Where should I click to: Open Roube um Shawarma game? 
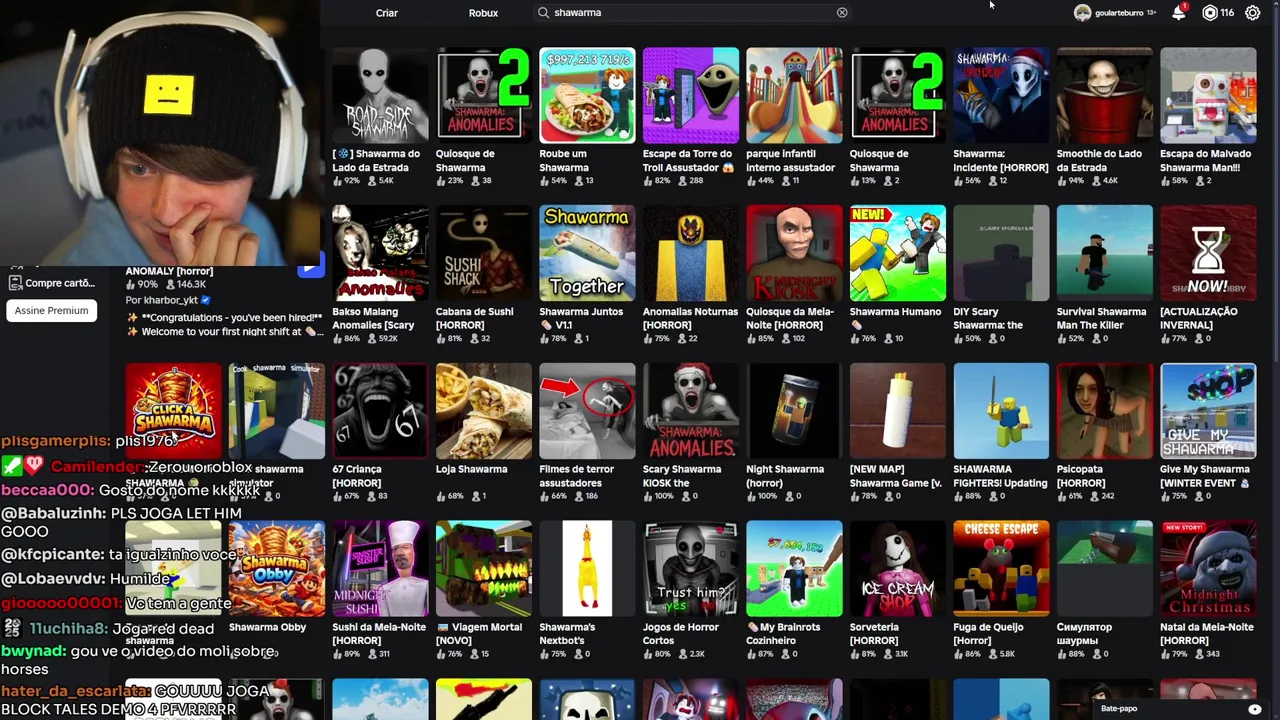click(587, 95)
